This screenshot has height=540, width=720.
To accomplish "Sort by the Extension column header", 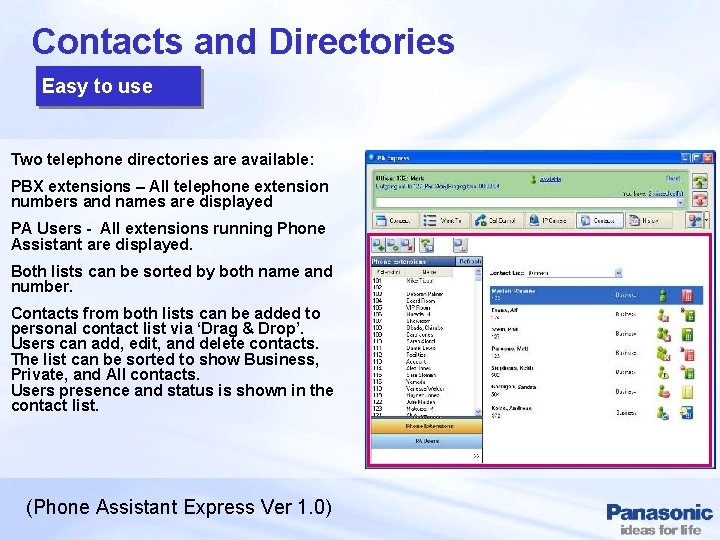I will pyautogui.click(x=388, y=272).
